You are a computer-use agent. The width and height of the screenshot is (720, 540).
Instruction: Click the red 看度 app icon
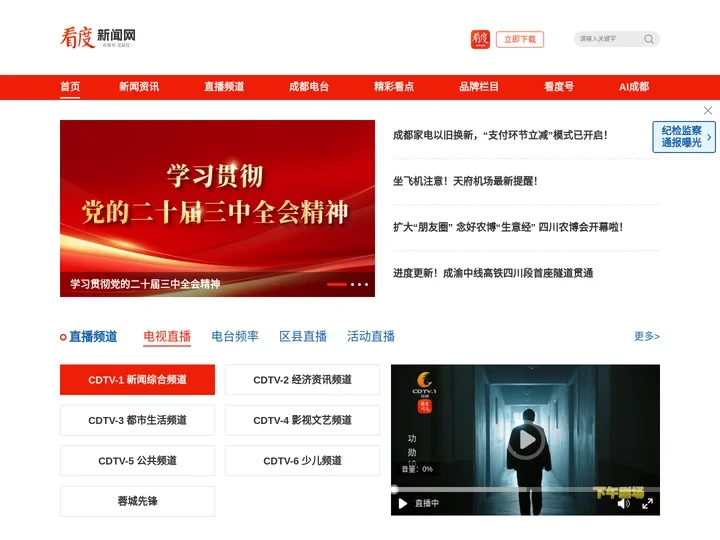tap(480, 39)
